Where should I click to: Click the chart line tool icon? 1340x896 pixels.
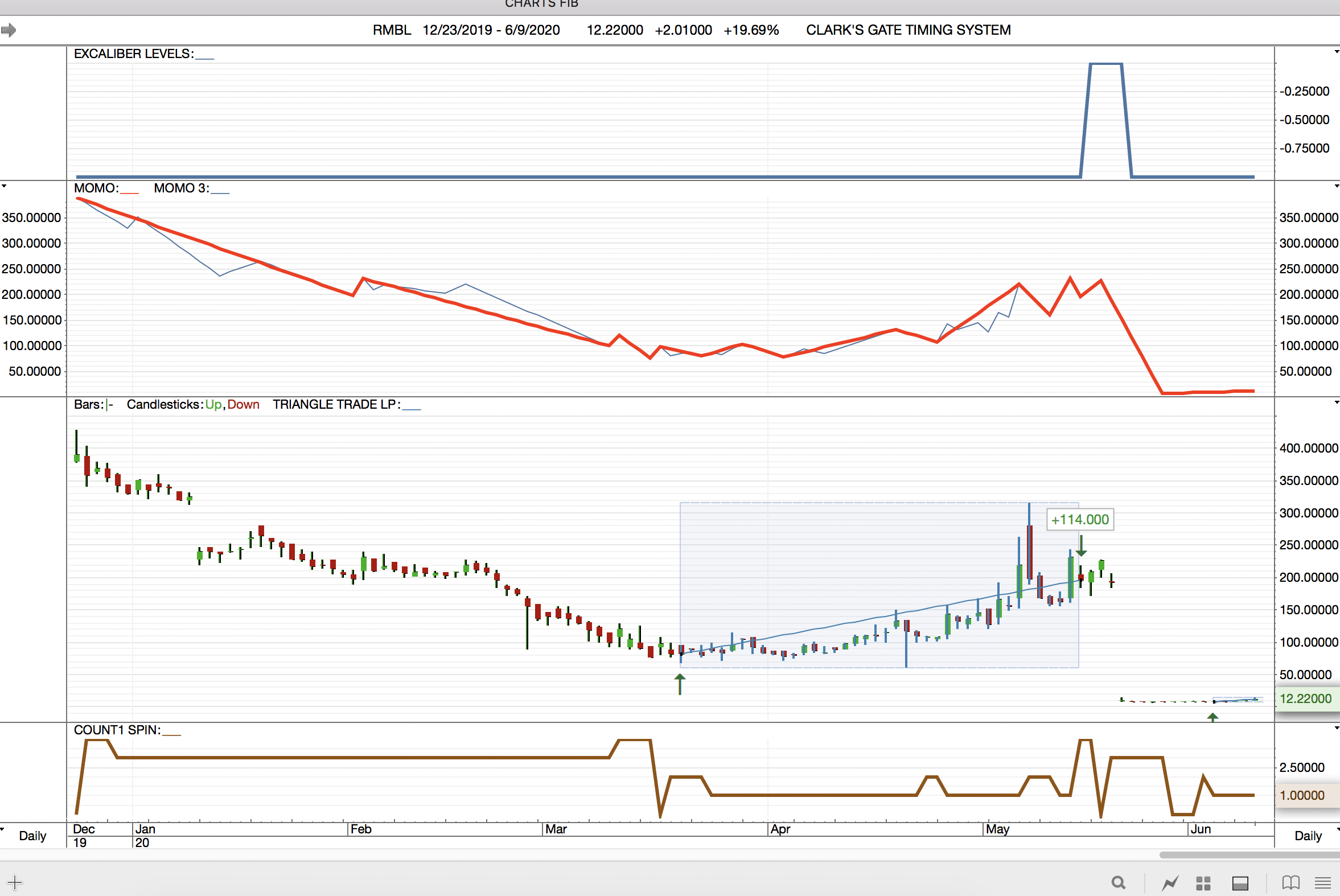point(1170,883)
